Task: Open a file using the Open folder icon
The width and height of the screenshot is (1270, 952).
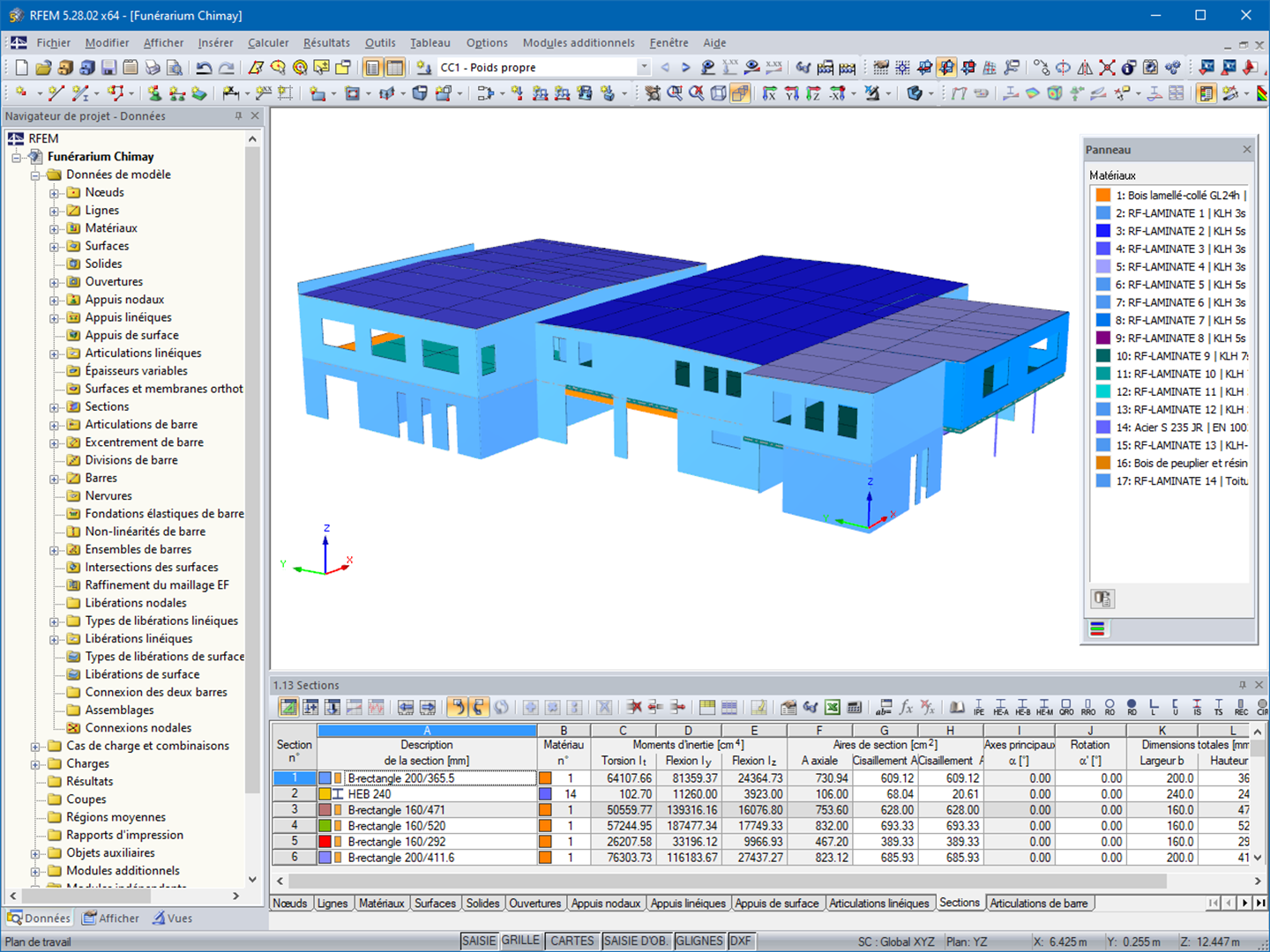Action: pos(44,67)
